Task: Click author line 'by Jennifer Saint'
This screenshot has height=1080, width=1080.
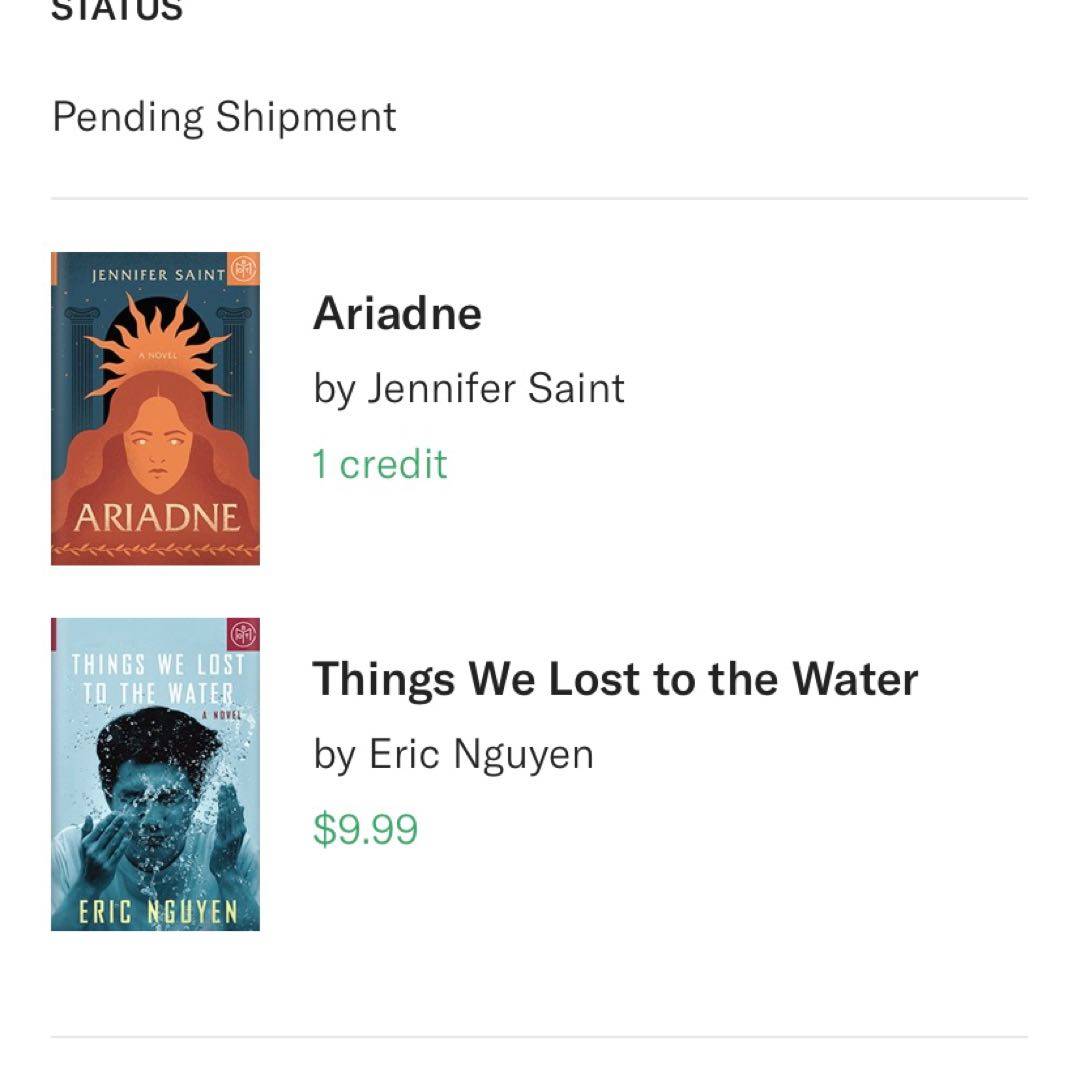Action: [x=469, y=388]
